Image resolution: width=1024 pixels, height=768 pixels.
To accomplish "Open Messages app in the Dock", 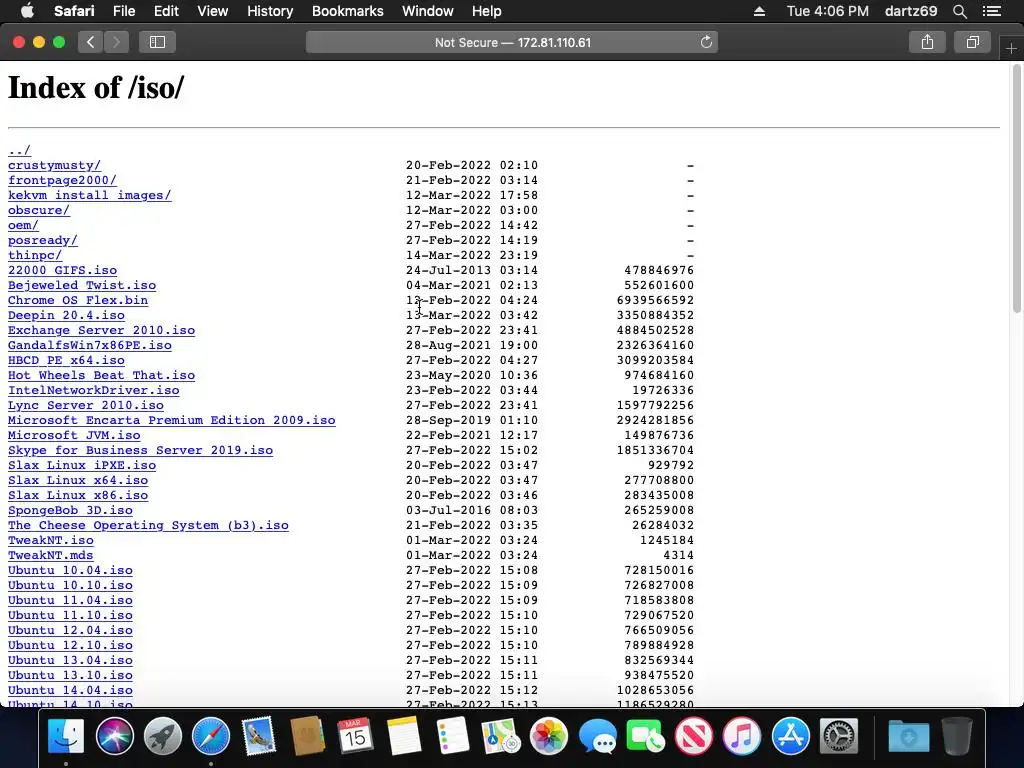I will click(597, 736).
